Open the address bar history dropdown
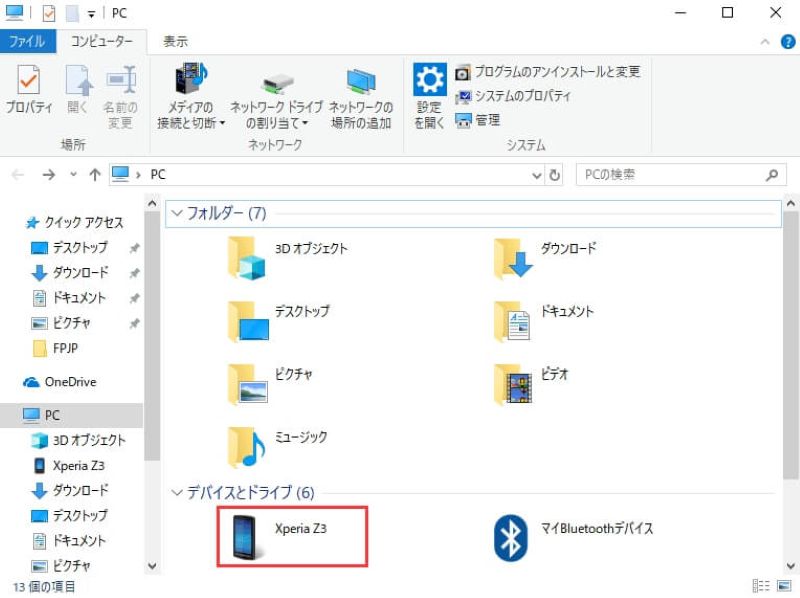The image size is (800, 598). pyautogui.click(x=537, y=174)
